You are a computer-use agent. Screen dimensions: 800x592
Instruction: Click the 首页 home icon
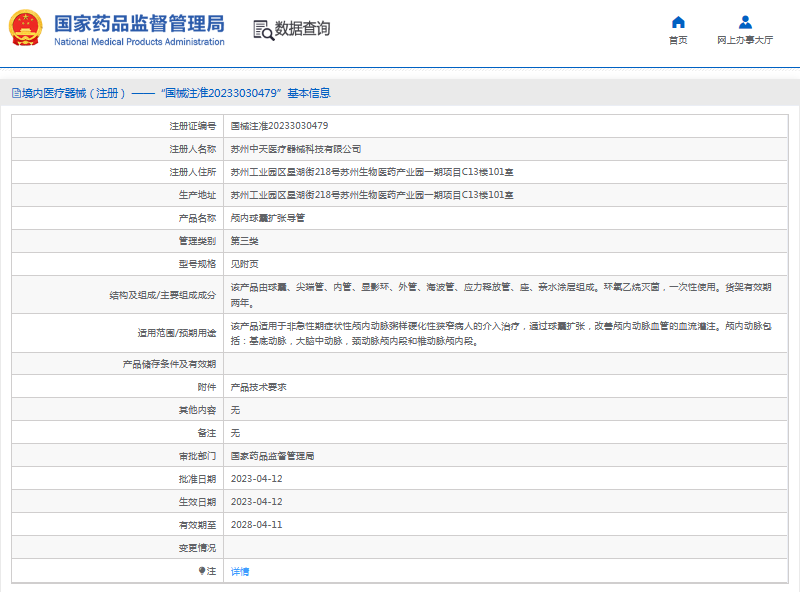[x=679, y=22]
